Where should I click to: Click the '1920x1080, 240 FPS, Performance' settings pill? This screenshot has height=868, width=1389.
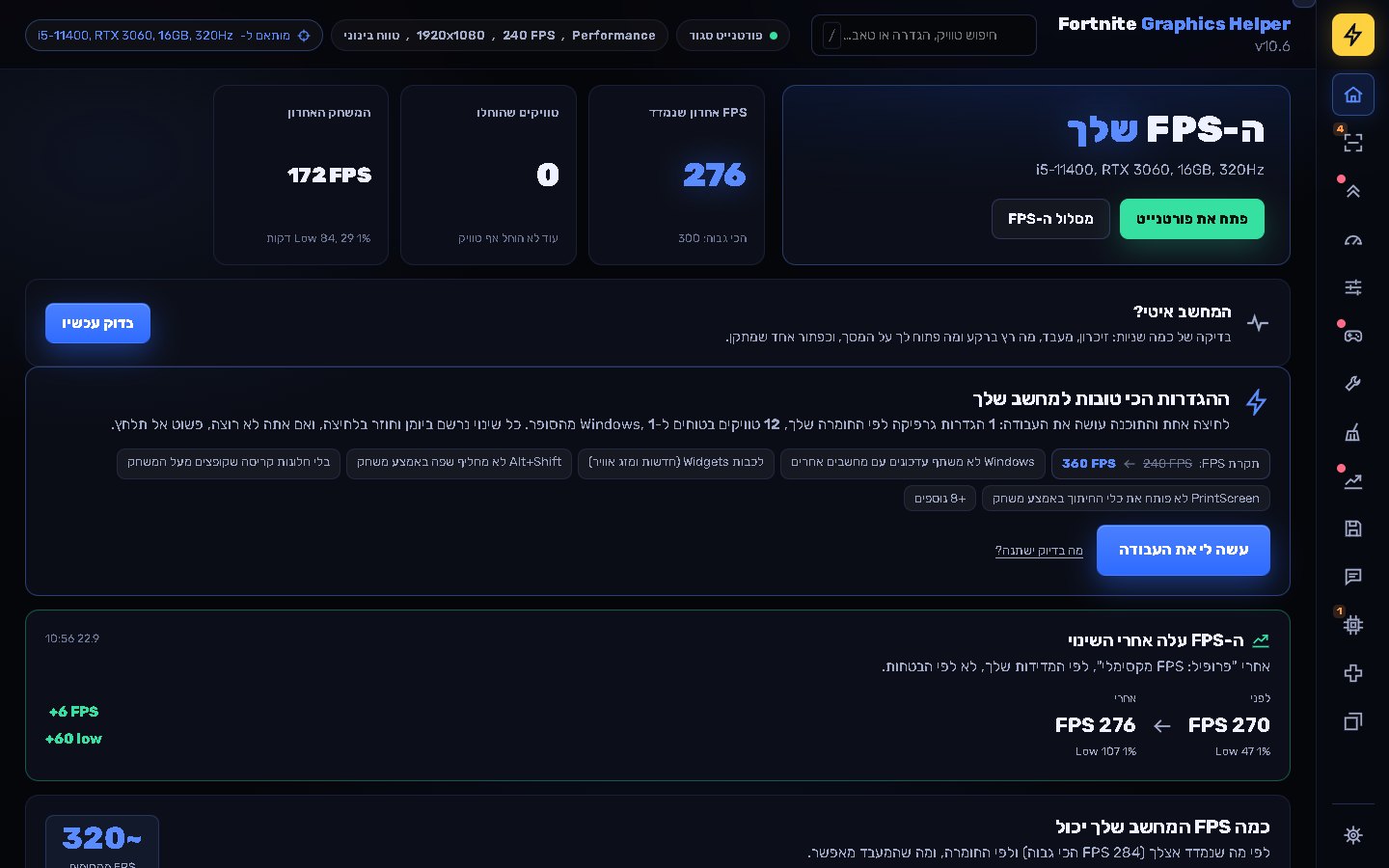coord(500,36)
